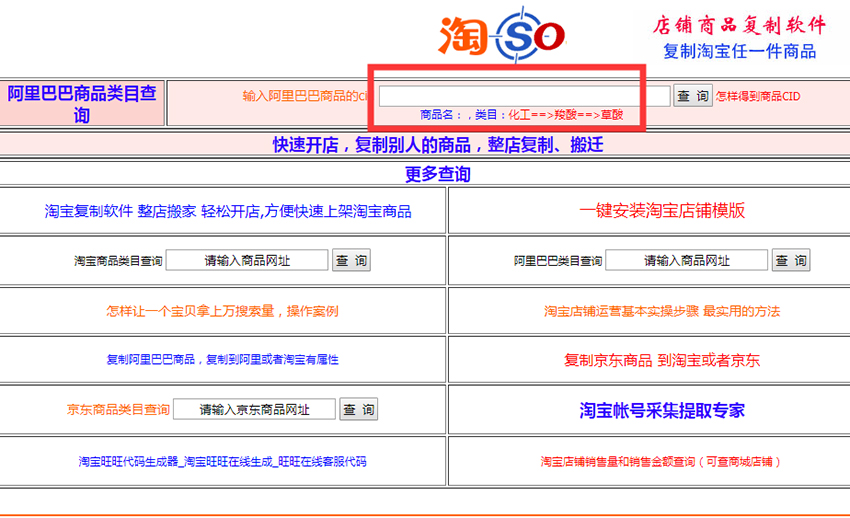The width and height of the screenshot is (850, 518).
Task: Click 查询 button next to CID field
Action: [x=693, y=96]
